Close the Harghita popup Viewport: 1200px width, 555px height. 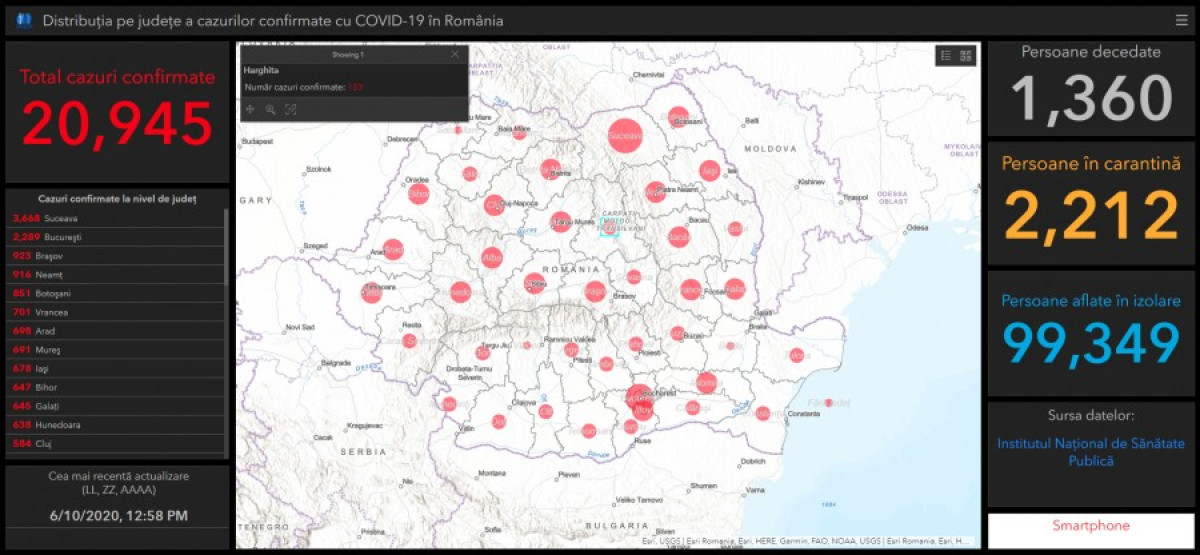455,54
